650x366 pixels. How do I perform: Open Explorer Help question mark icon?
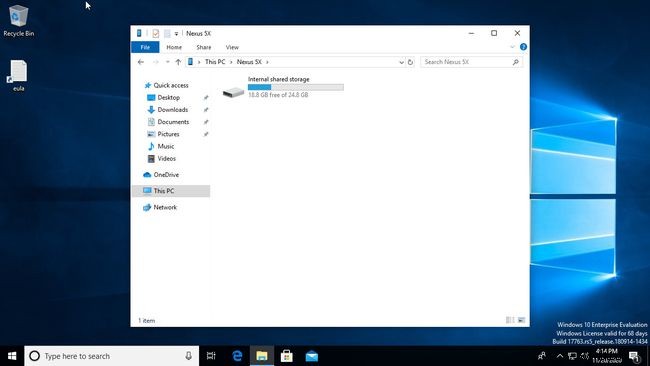click(x=523, y=47)
